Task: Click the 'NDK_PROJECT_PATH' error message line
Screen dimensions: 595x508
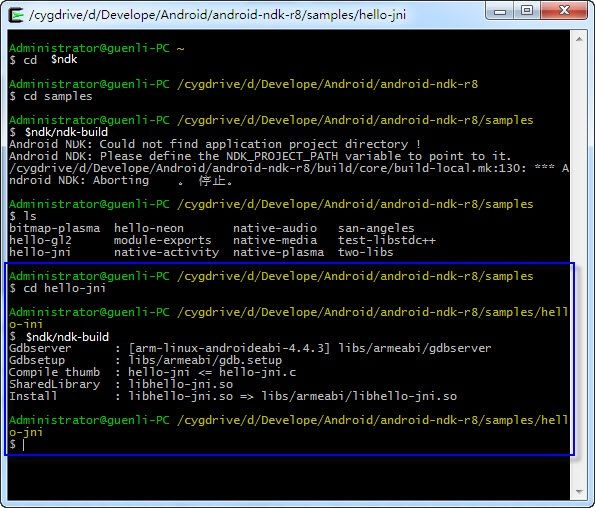Action: tap(260, 156)
